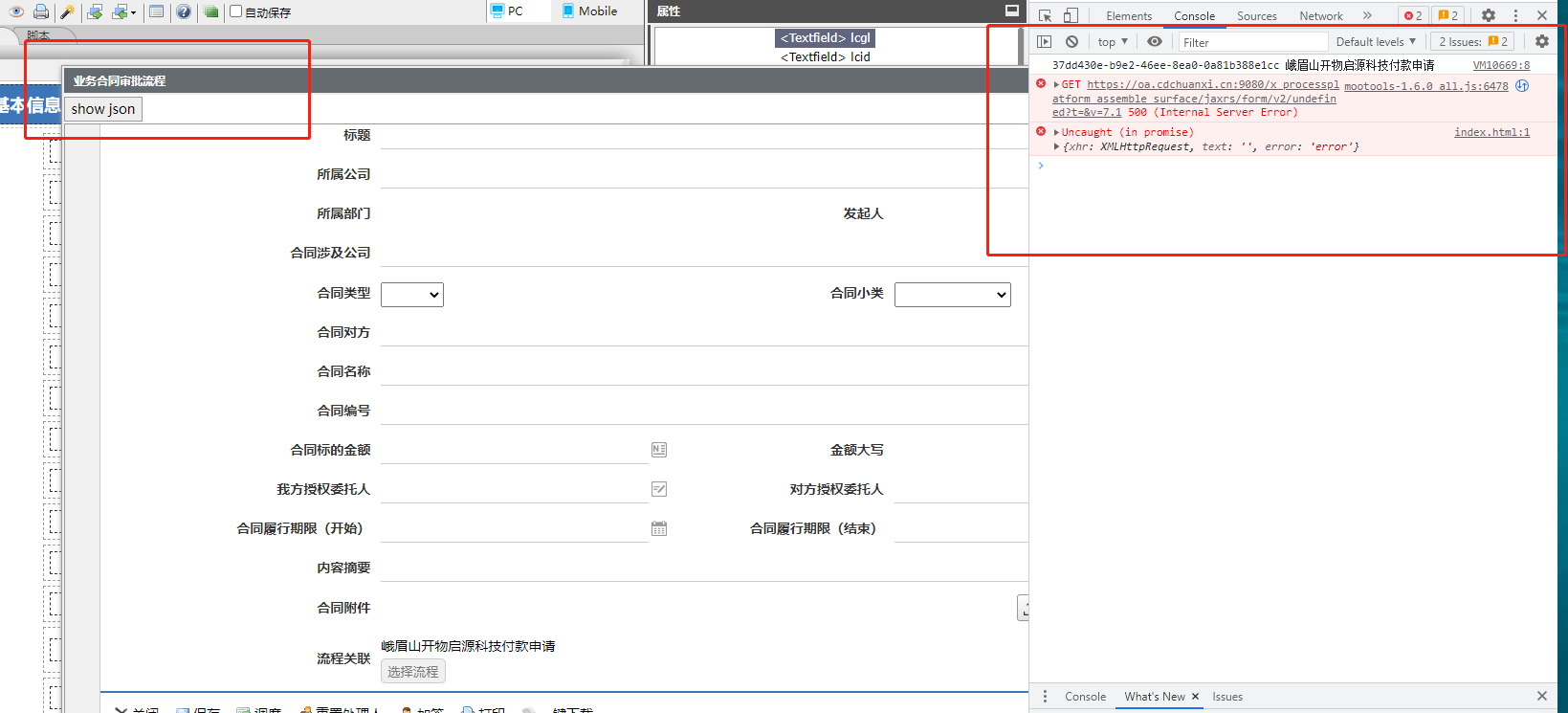
Task: Switch to the drawer Console tab
Action: point(1085,697)
